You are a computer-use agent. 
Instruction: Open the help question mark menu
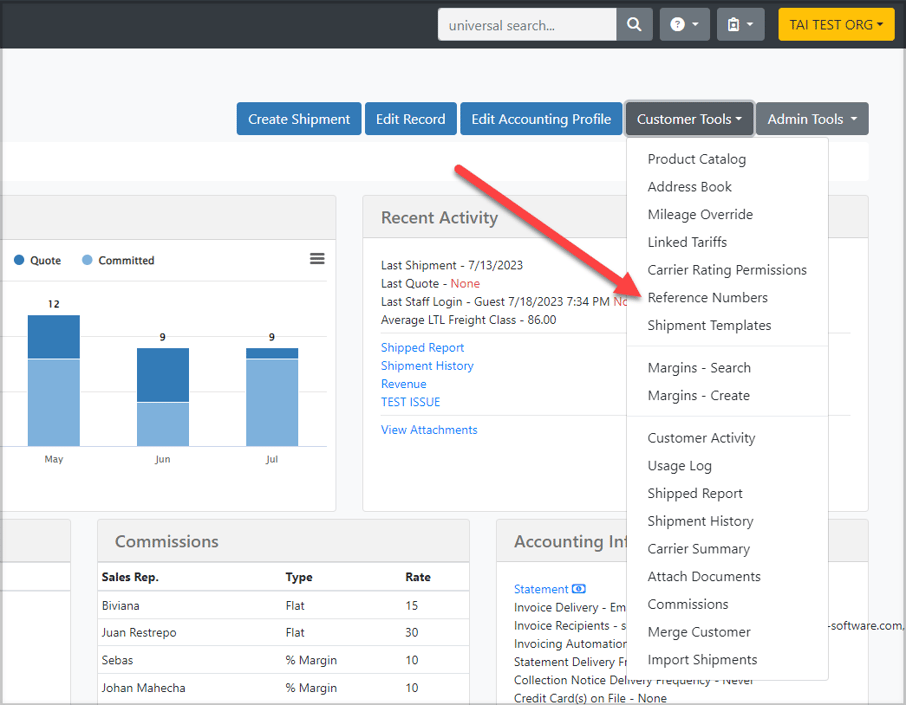pos(684,24)
